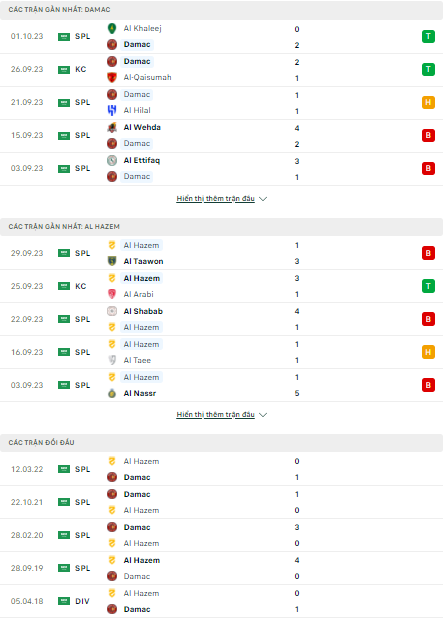Click red B badge for Al Nassr match

pyautogui.click(x=428, y=385)
